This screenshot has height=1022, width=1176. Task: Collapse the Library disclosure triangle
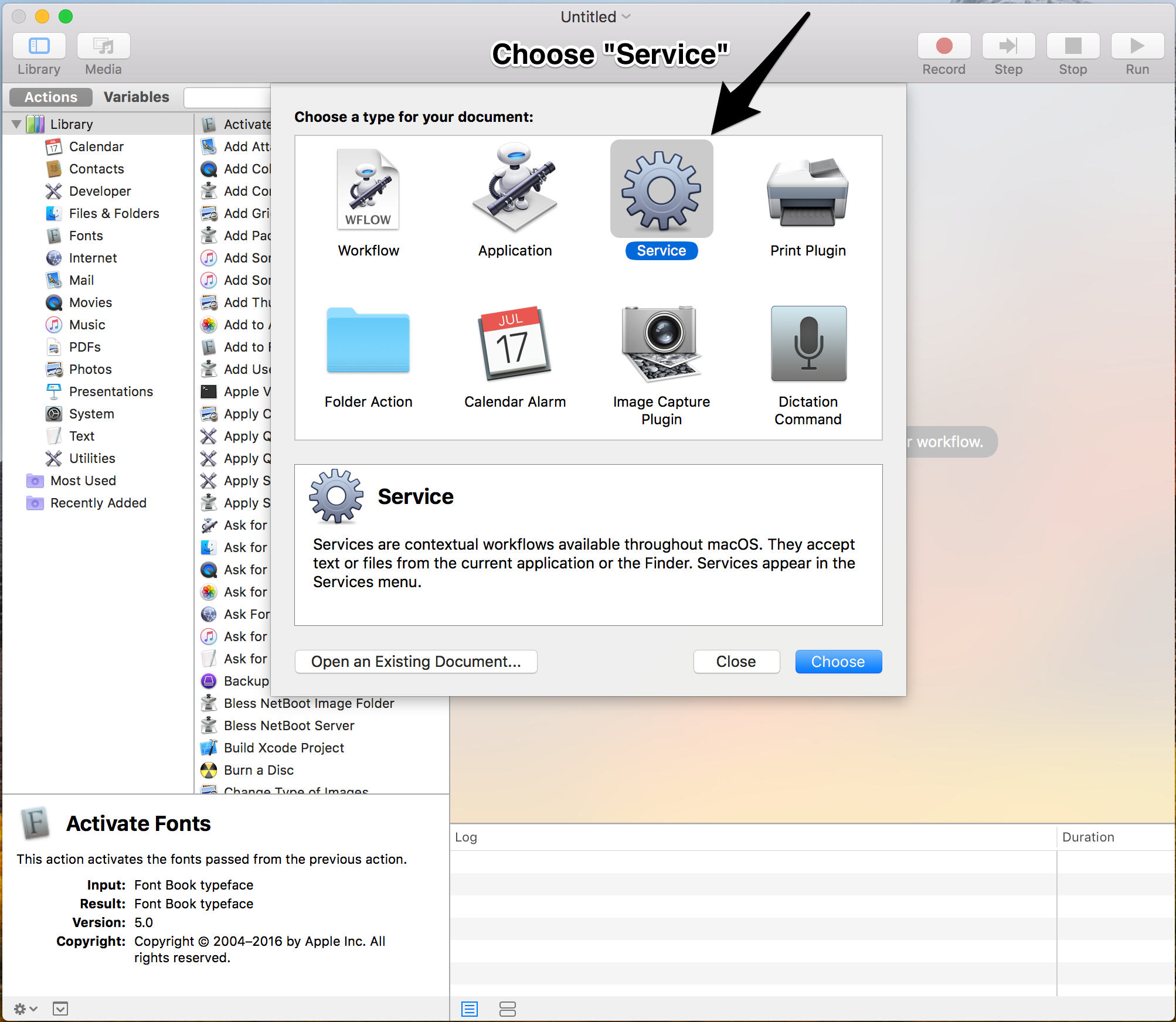[x=16, y=124]
